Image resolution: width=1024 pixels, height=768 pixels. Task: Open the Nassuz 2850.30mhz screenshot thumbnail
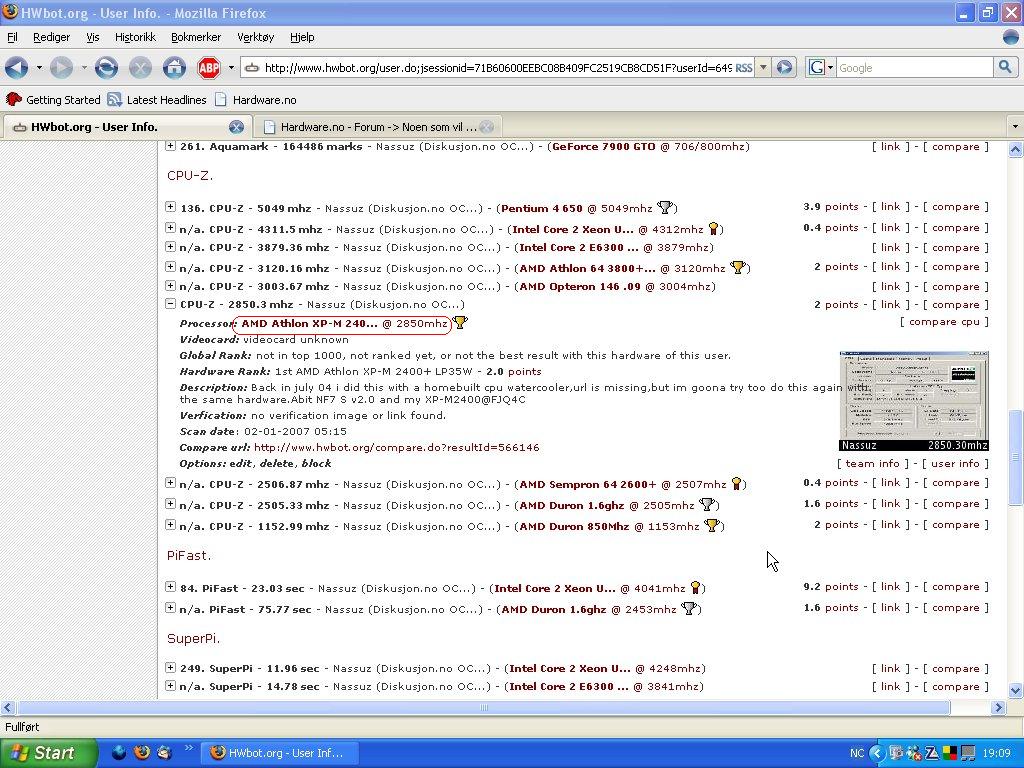pyautogui.click(x=914, y=401)
